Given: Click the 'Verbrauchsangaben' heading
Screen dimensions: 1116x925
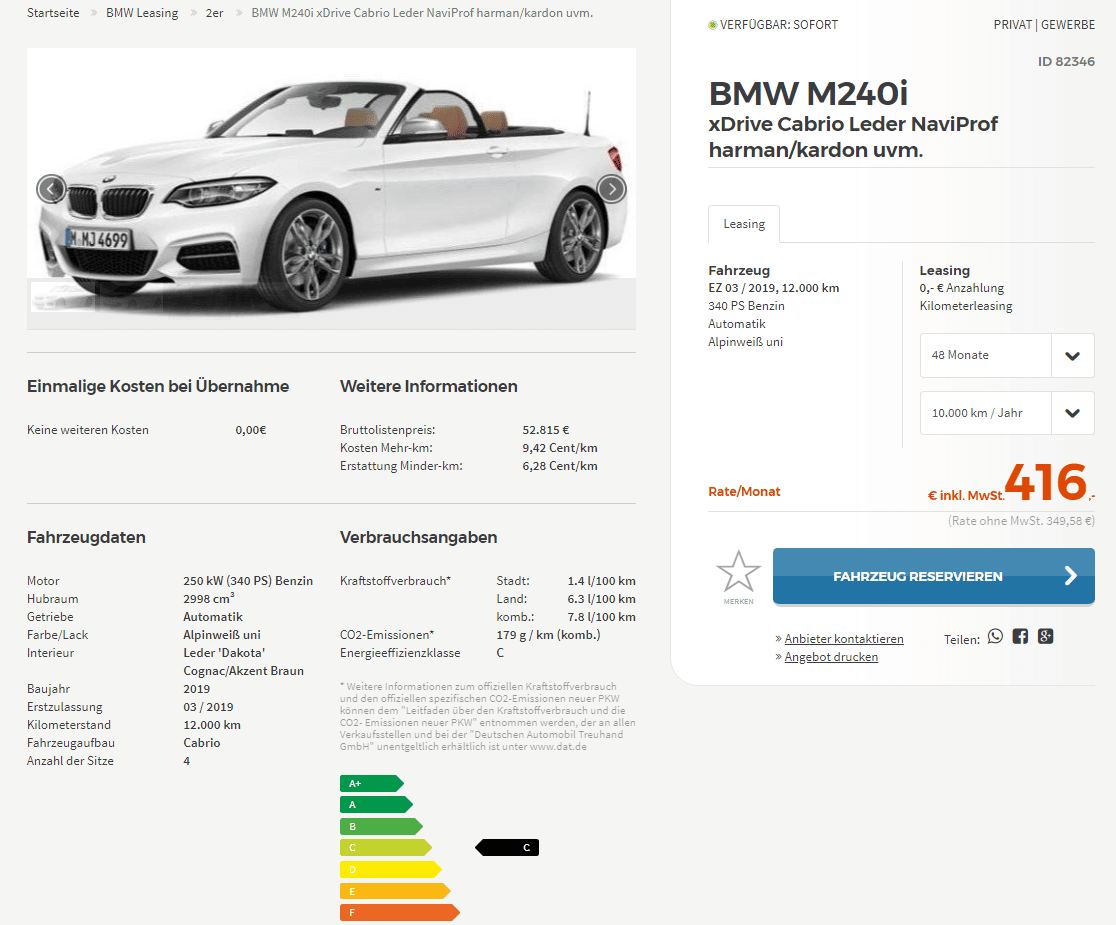Looking at the screenshot, I should coord(418,537).
